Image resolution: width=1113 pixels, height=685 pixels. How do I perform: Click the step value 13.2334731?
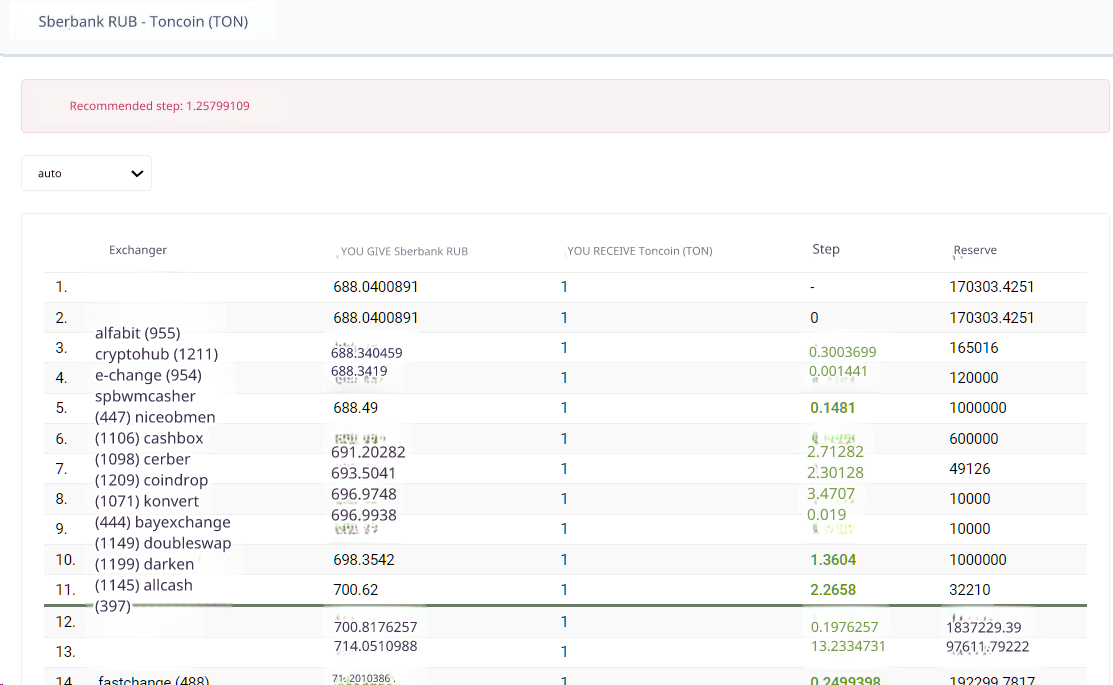pos(846,646)
